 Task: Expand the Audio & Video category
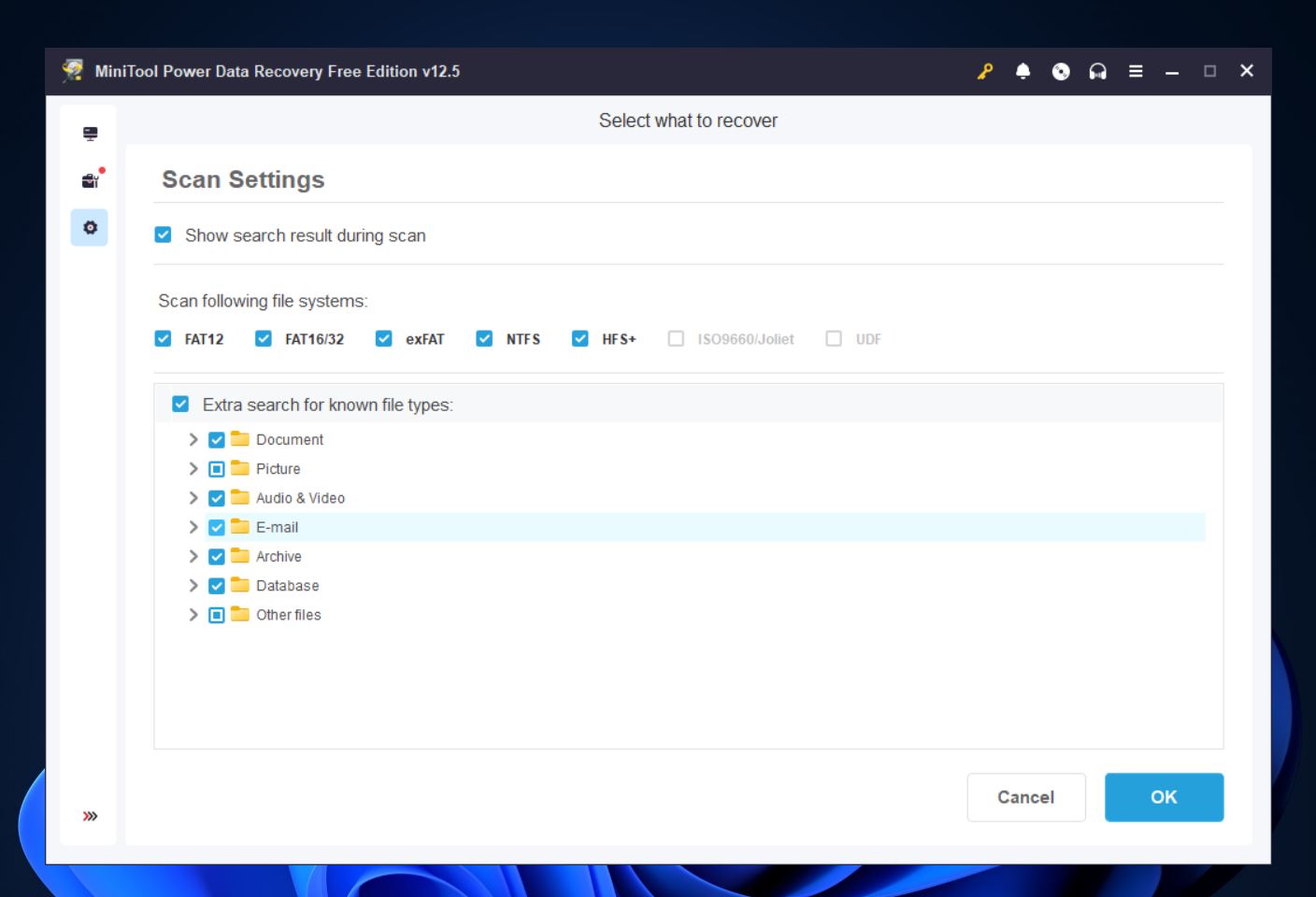click(x=193, y=498)
